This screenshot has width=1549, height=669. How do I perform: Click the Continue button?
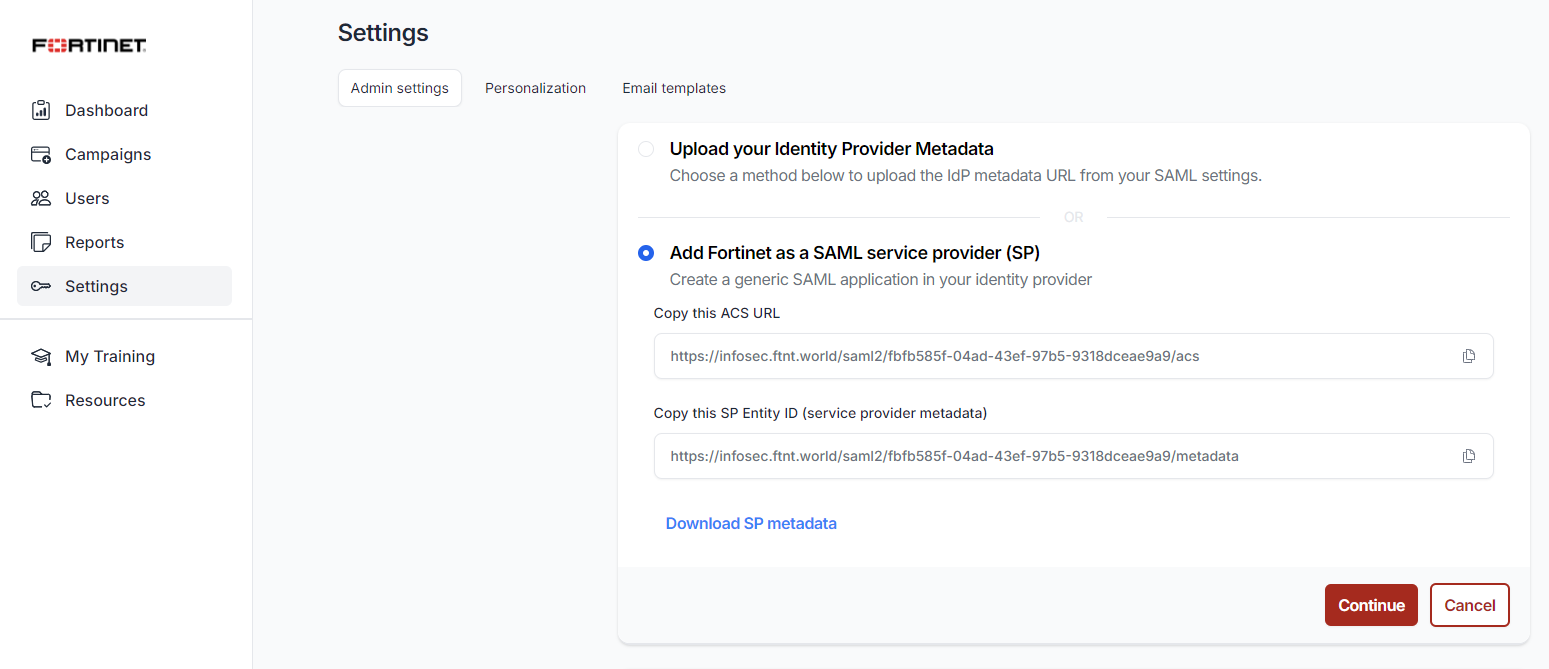pos(1371,605)
